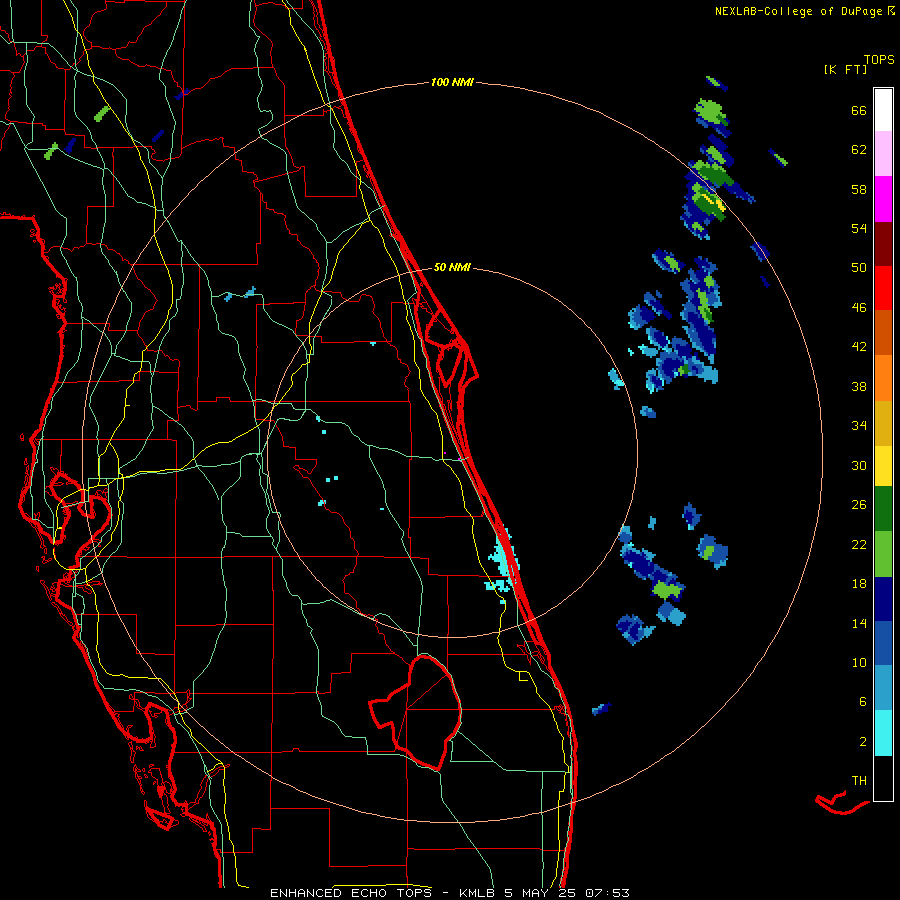Click the legend value 34

tap(859, 426)
